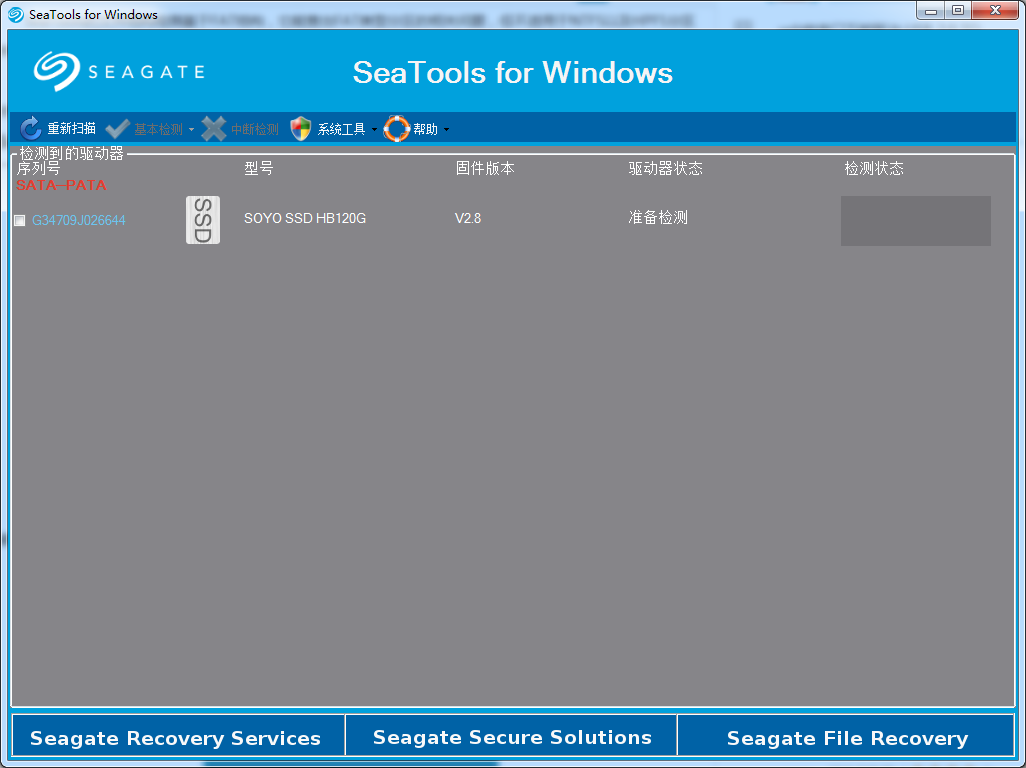Open the 系统工具 menu
Screen dimensions: 1026x768
click(341, 128)
